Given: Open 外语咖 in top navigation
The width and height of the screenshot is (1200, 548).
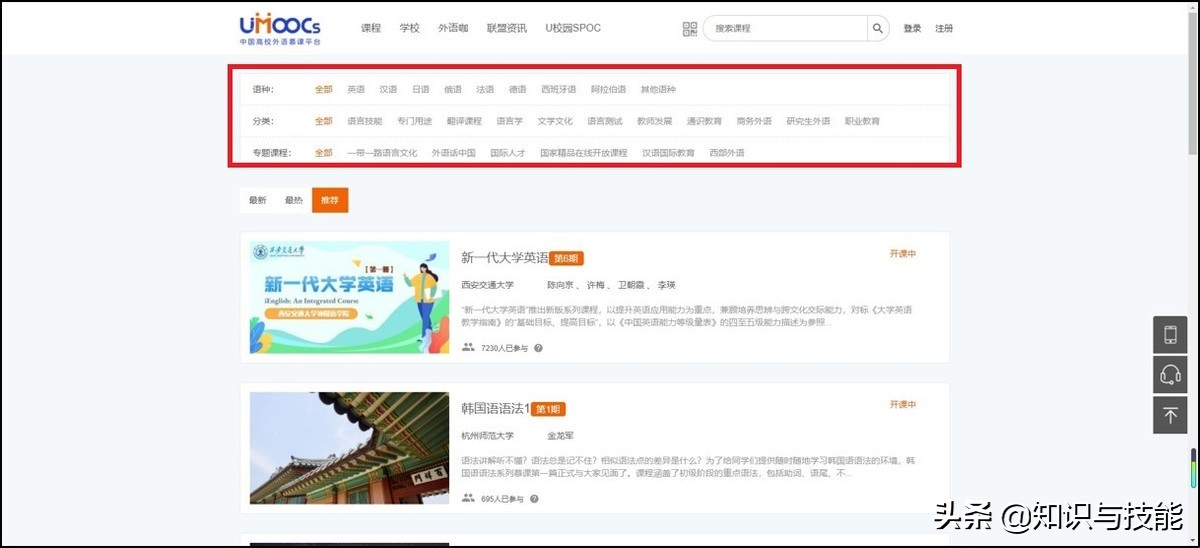Looking at the screenshot, I should (453, 28).
